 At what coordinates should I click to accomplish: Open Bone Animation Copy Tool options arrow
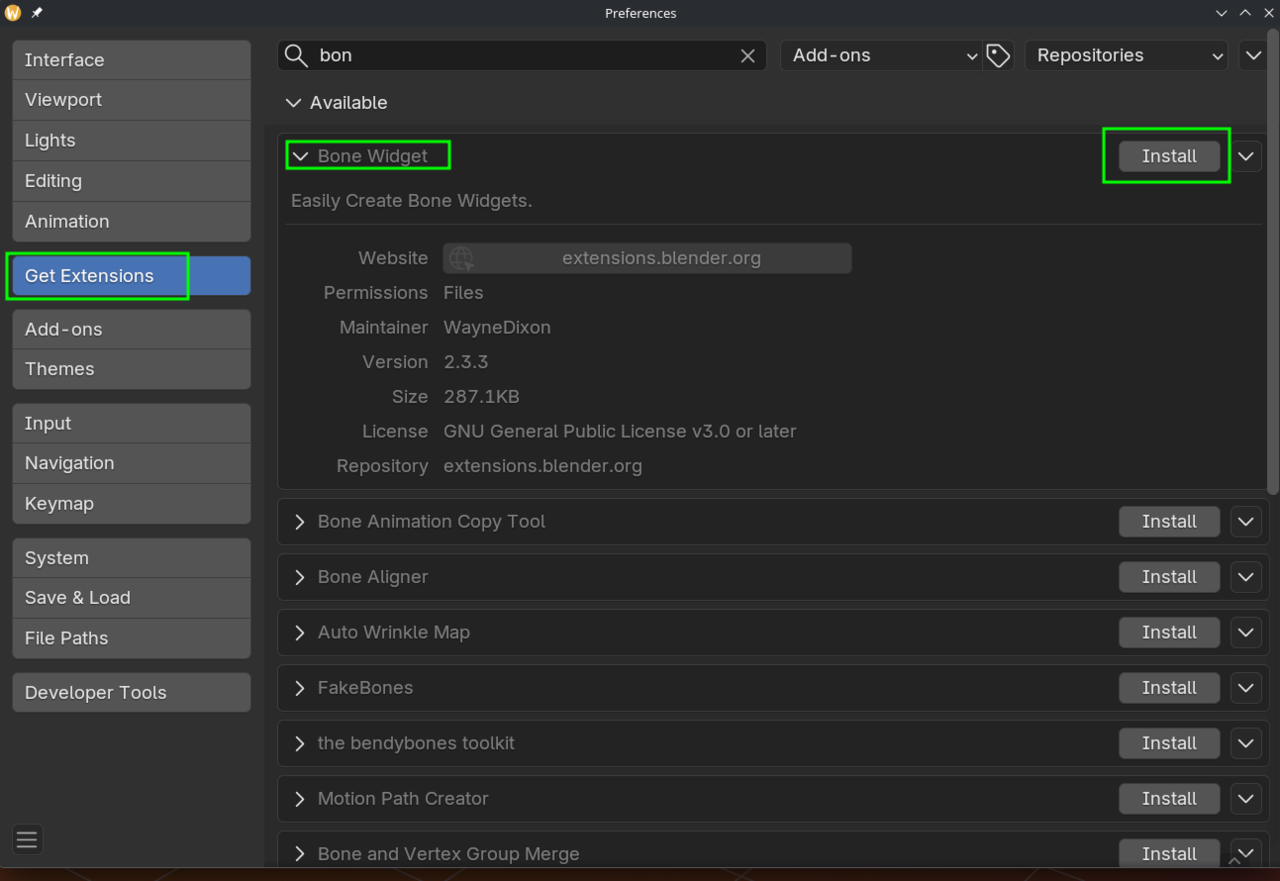point(1246,522)
